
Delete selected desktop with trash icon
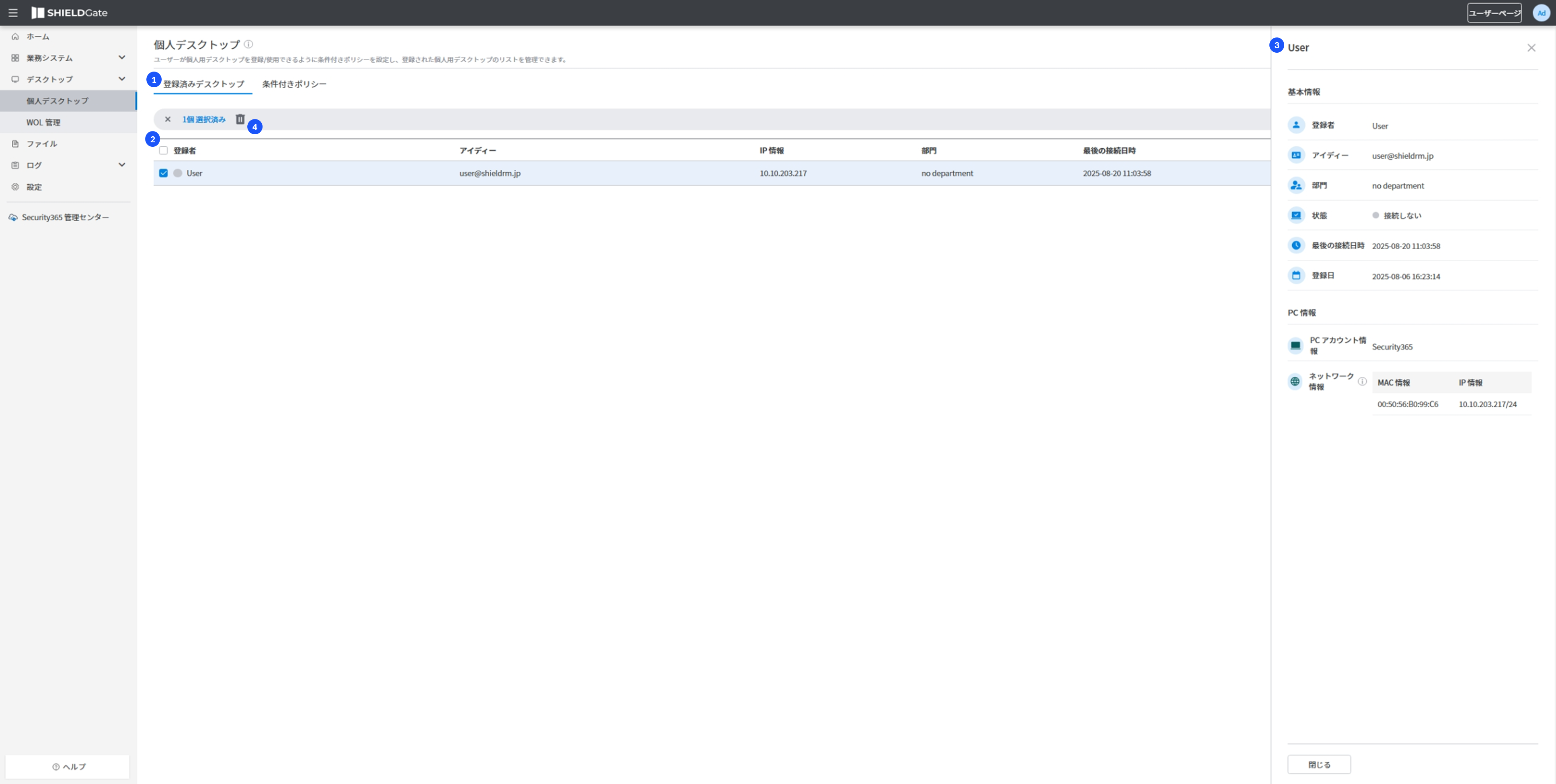[x=240, y=119]
